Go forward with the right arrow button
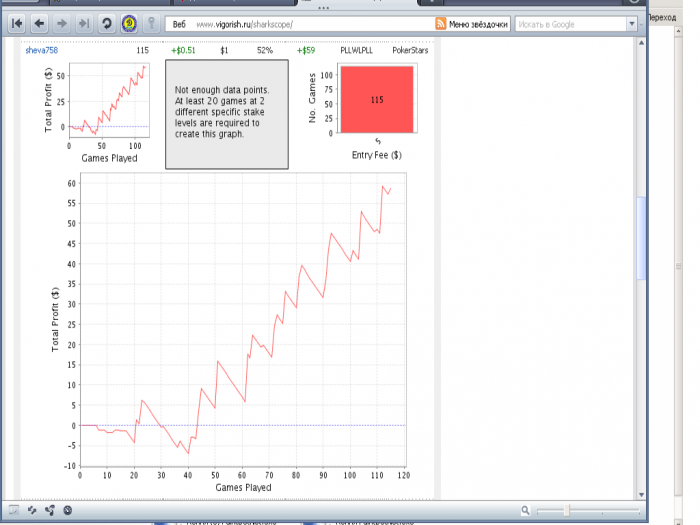The image size is (700, 525). coord(62,23)
